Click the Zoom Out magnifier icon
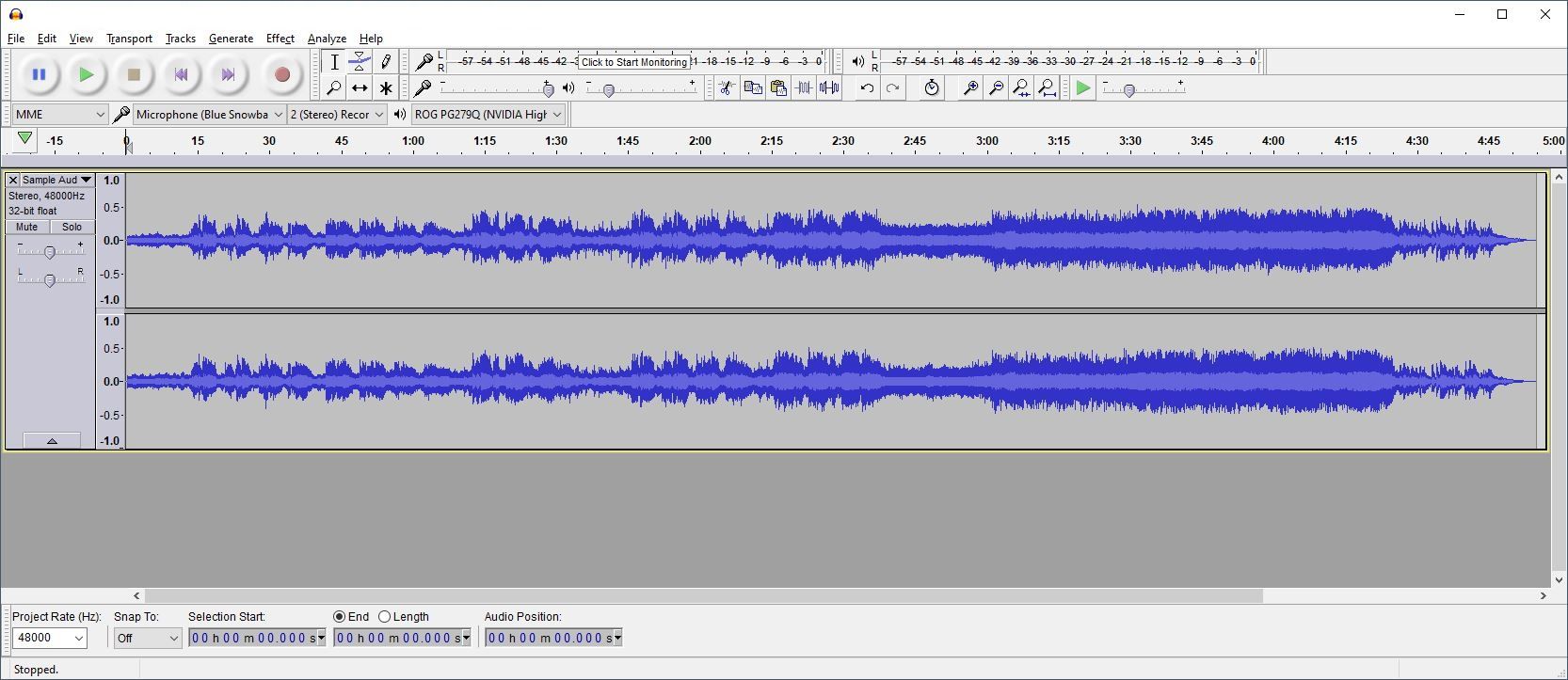This screenshot has height=680, width=1568. point(996,87)
